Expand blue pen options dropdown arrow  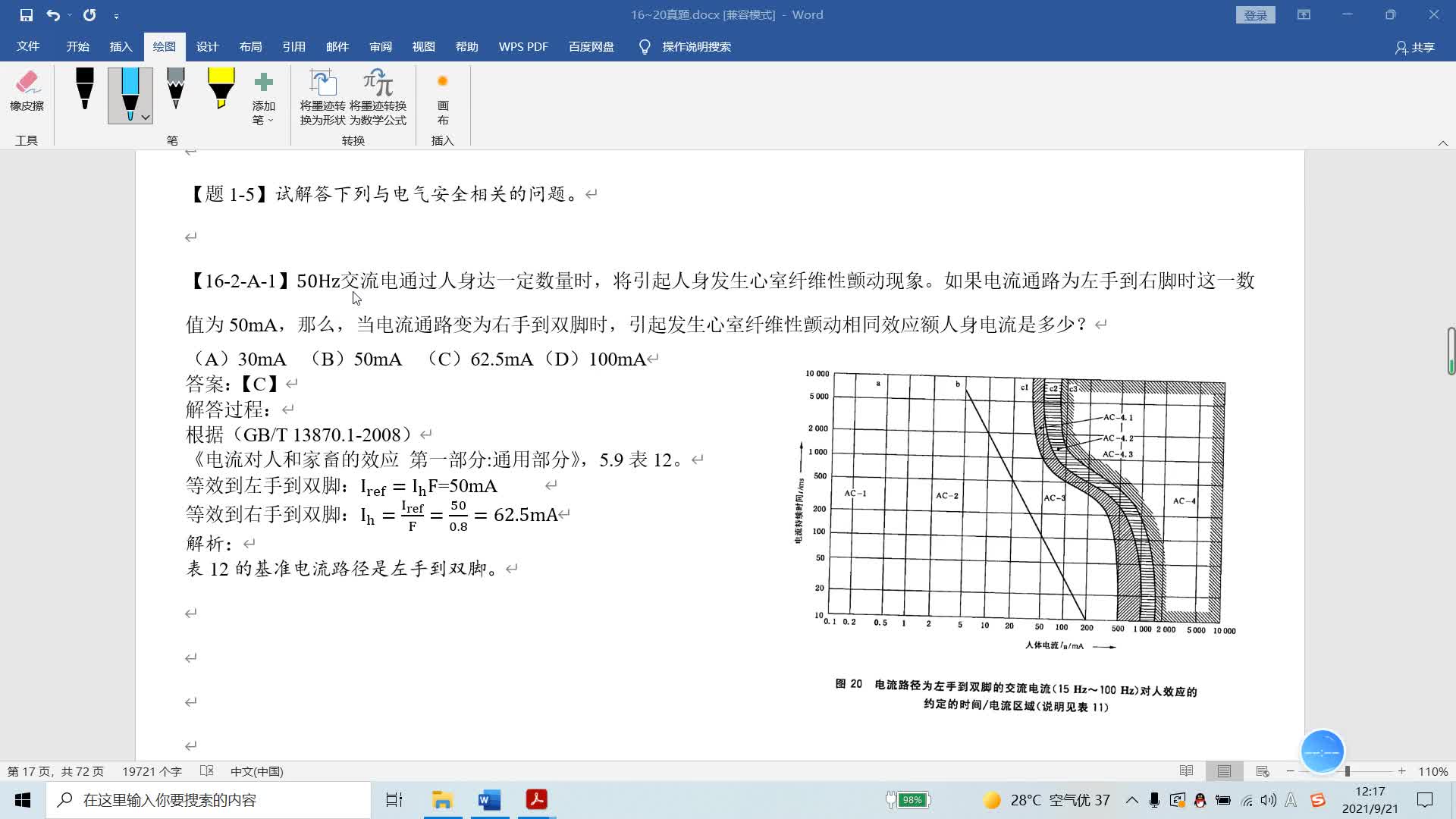coord(146,118)
